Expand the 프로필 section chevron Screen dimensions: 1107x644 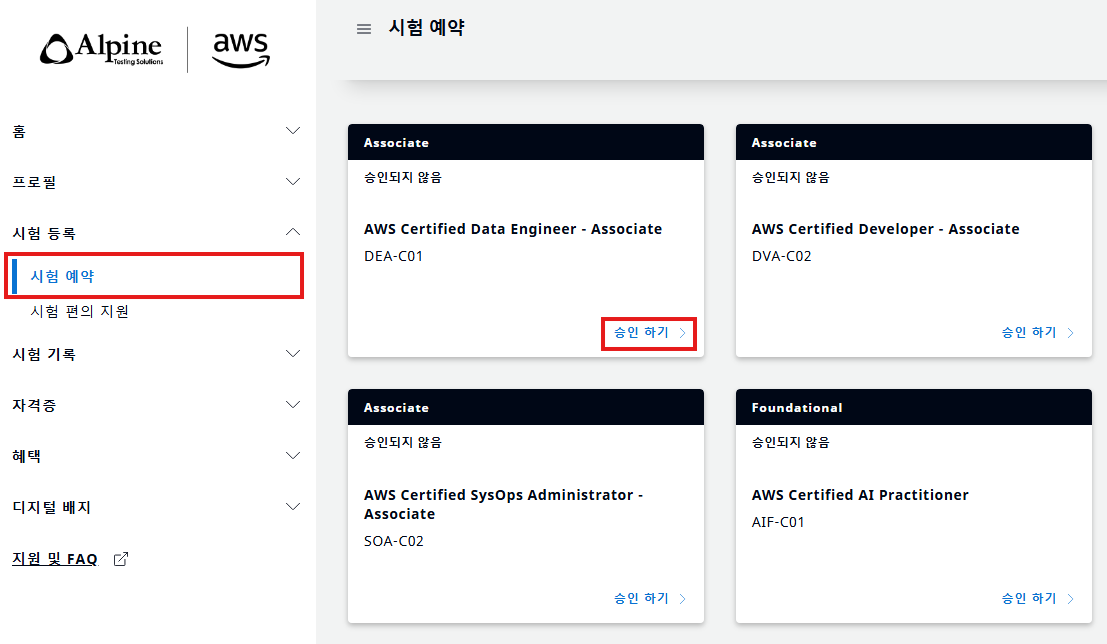[293, 182]
